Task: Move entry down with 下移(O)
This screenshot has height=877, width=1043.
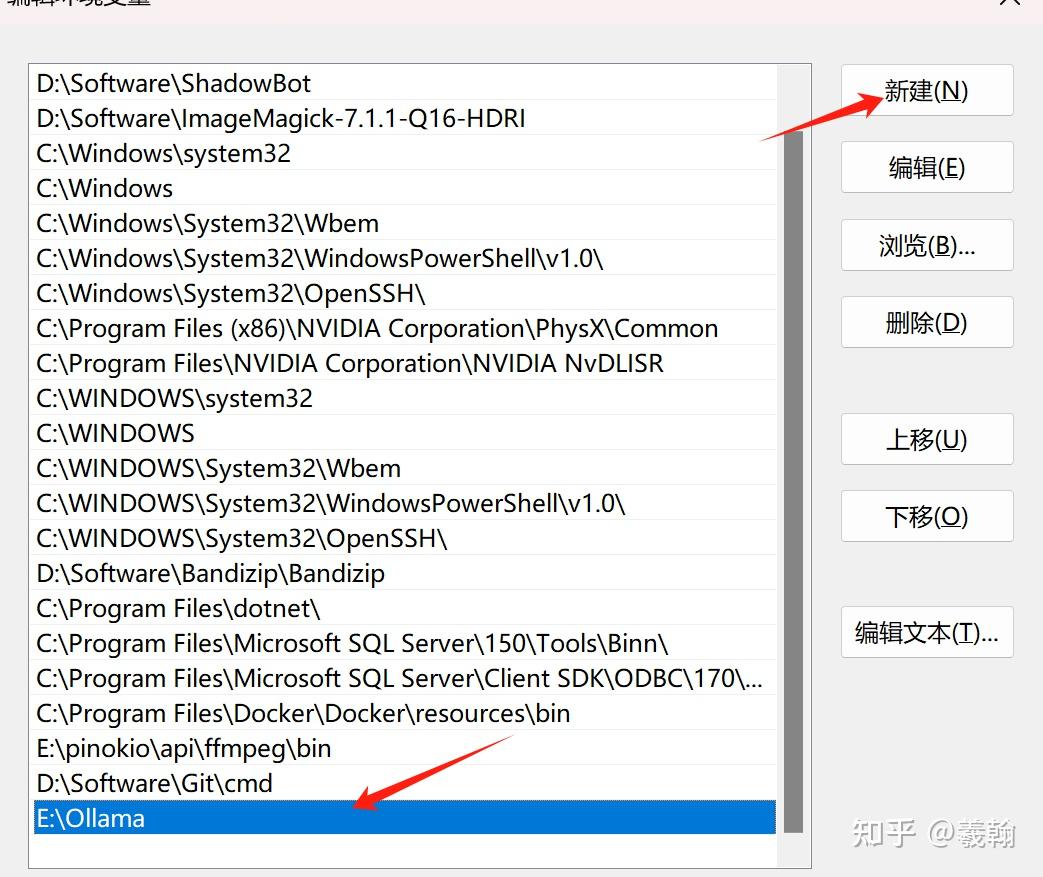Action: [x=927, y=516]
